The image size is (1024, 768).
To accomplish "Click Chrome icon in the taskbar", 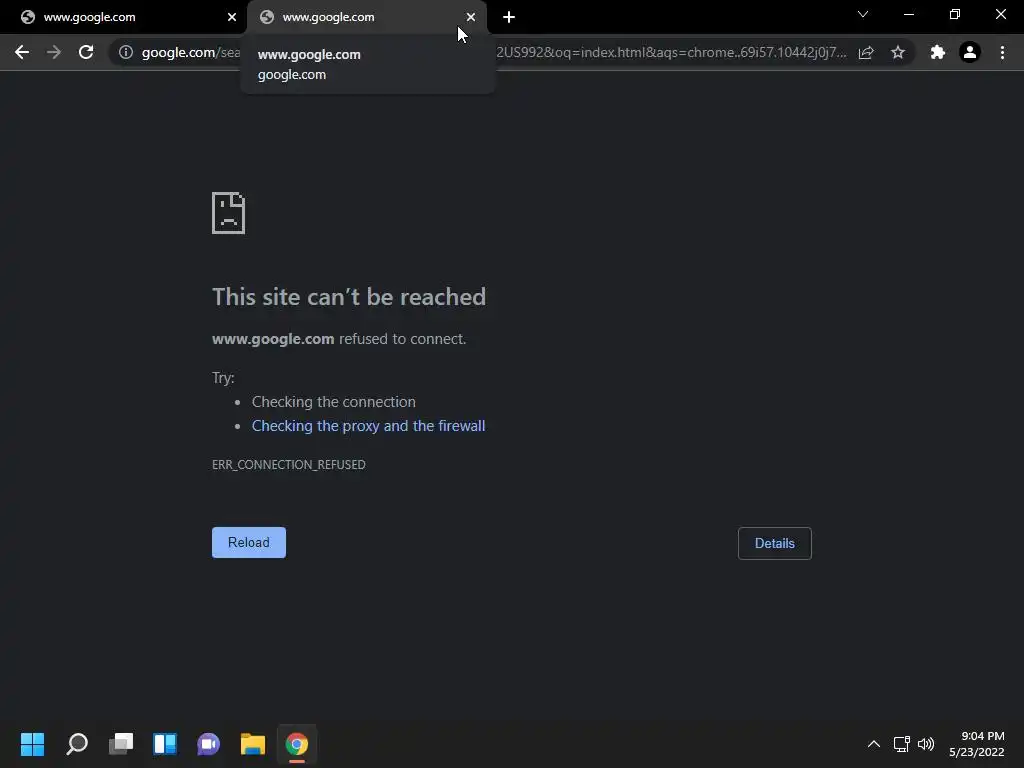I will pyautogui.click(x=297, y=744).
